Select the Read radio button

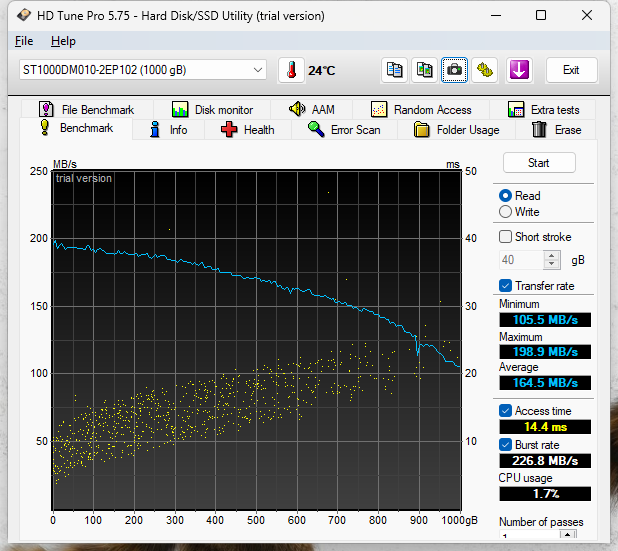click(505, 196)
